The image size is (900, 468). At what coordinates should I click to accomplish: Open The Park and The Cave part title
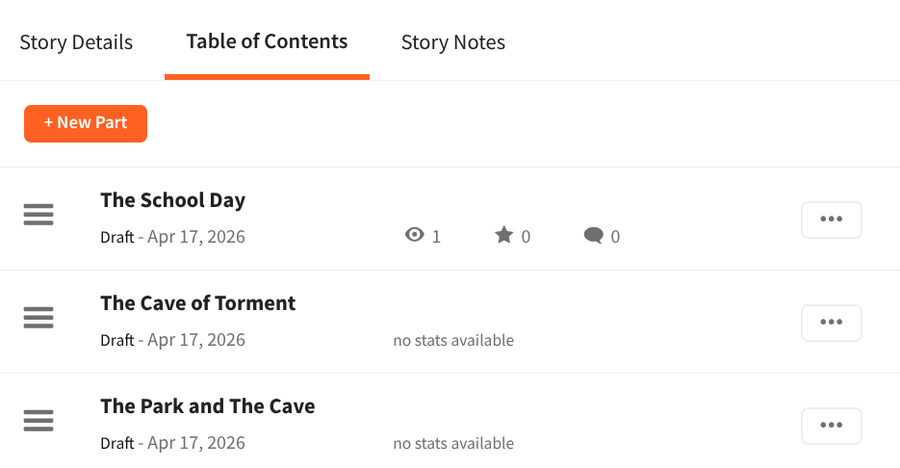tap(208, 406)
